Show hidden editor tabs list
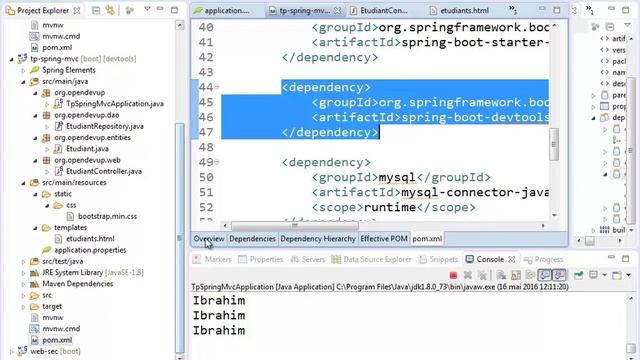Screen dimensions: 640x360 click(x=513, y=10)
